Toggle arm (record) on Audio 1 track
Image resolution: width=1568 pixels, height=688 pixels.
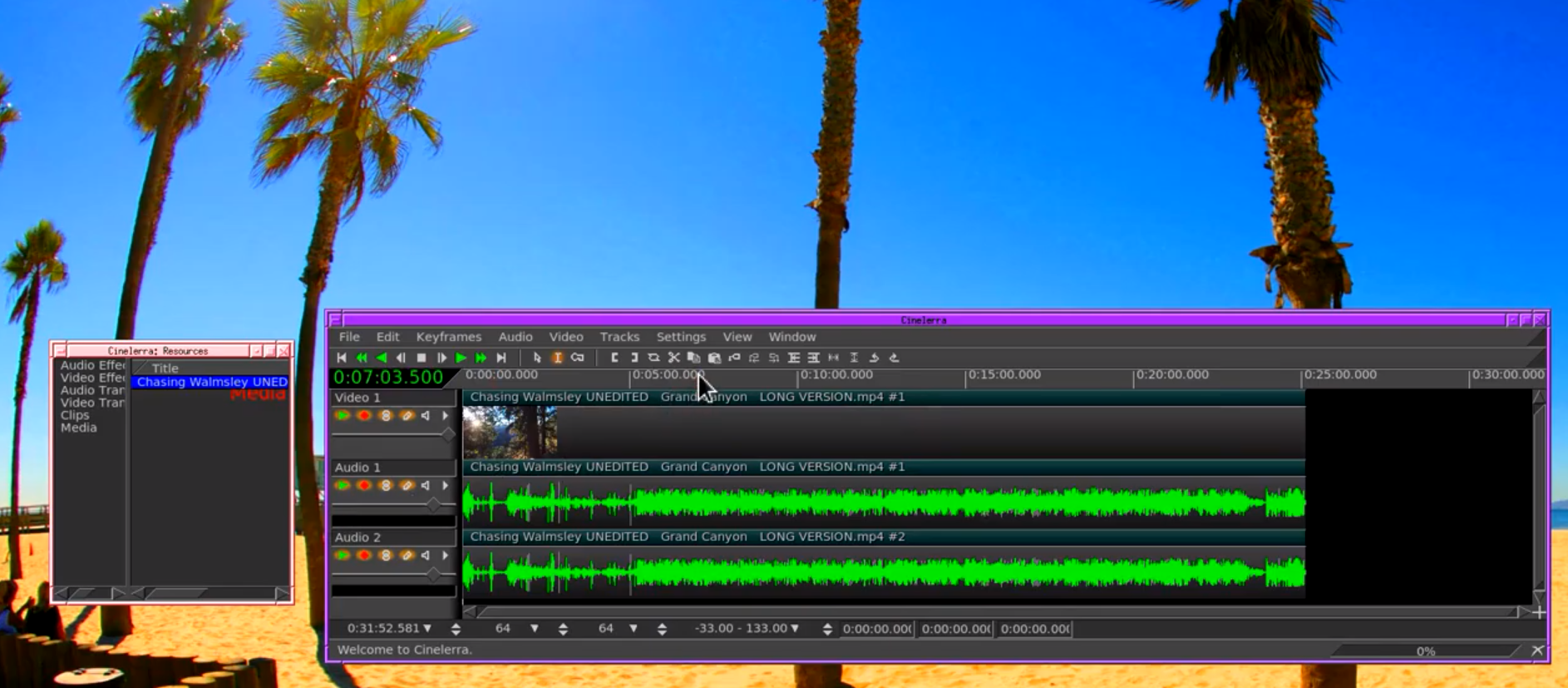pyautogui.click(x=363, y=485)
